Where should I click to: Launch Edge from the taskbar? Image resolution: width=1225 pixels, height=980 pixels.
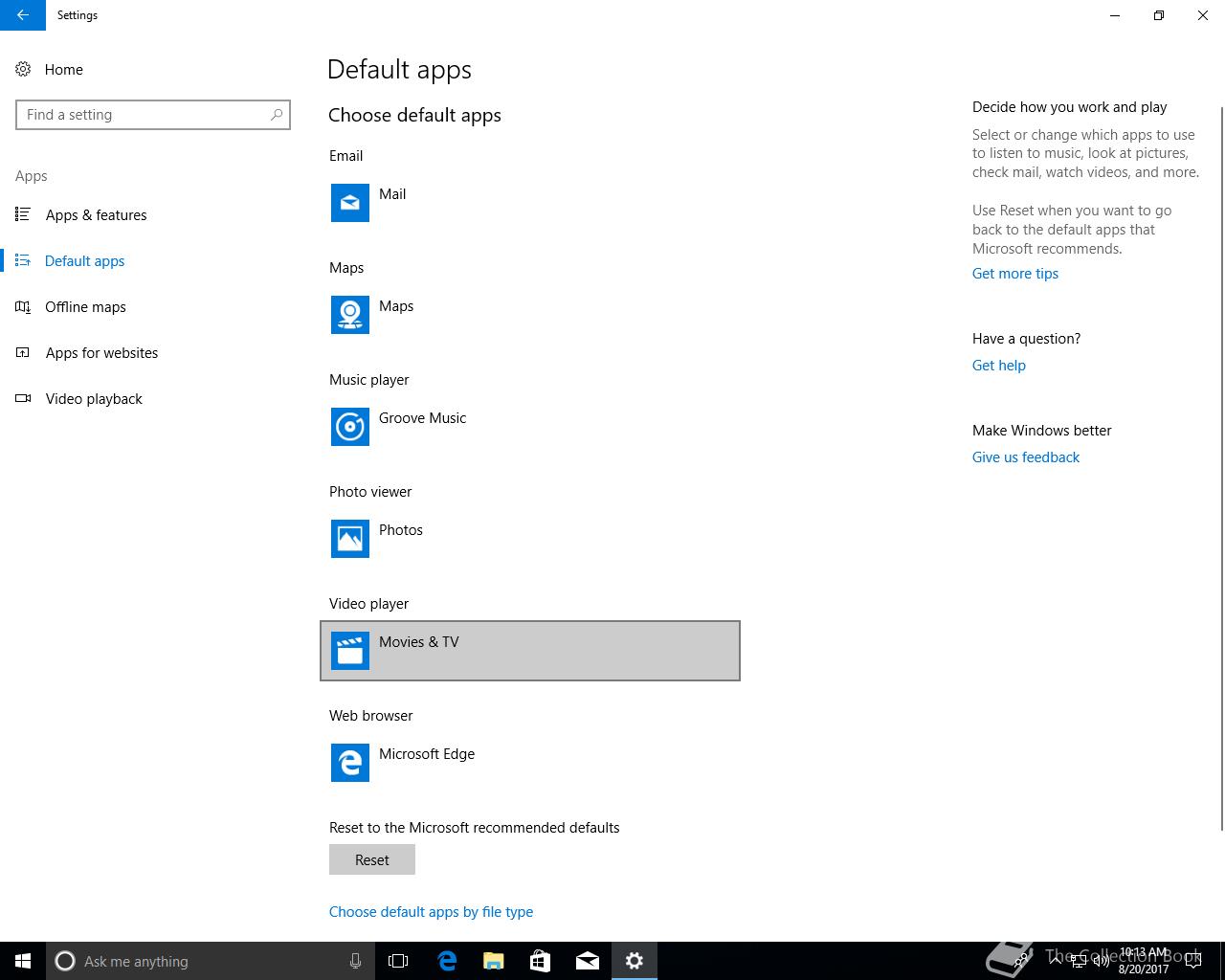point(447,961)
